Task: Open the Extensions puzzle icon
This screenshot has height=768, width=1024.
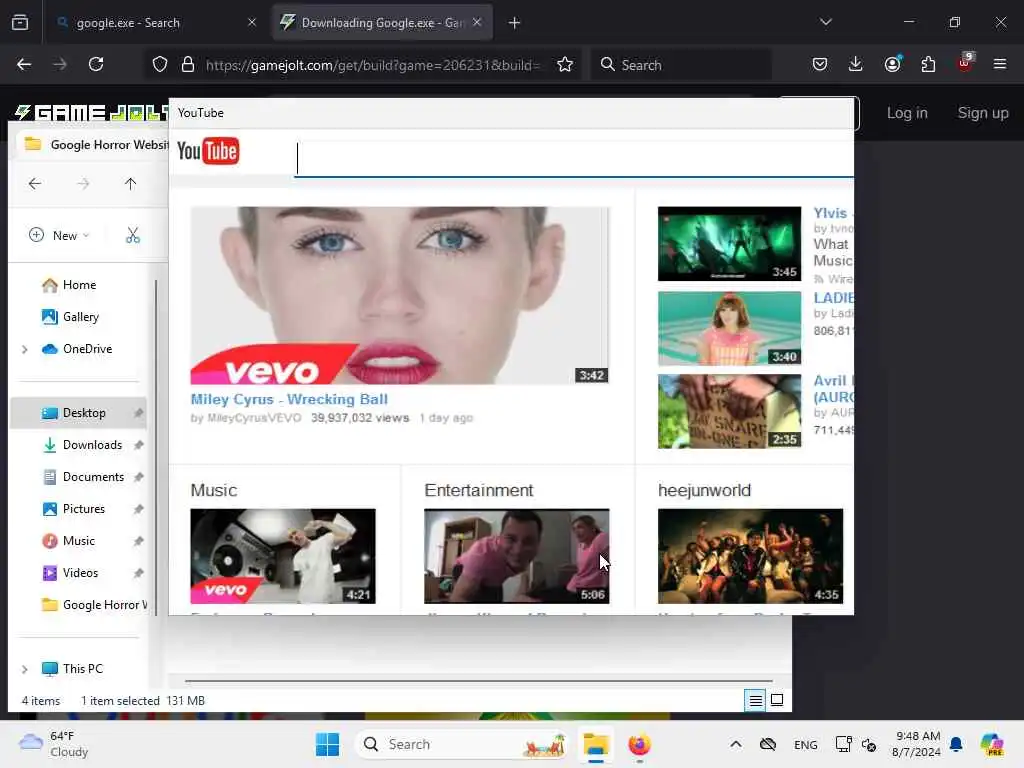Action: click(x=928, y=64)
